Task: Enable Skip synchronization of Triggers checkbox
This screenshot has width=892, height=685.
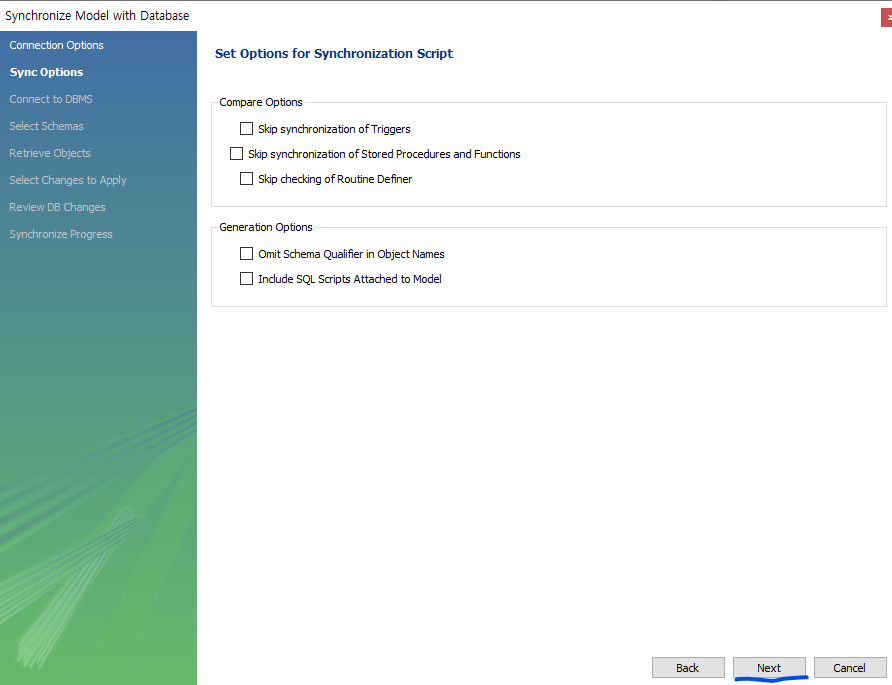Action: pyautogui.click(x=246, y=129)
